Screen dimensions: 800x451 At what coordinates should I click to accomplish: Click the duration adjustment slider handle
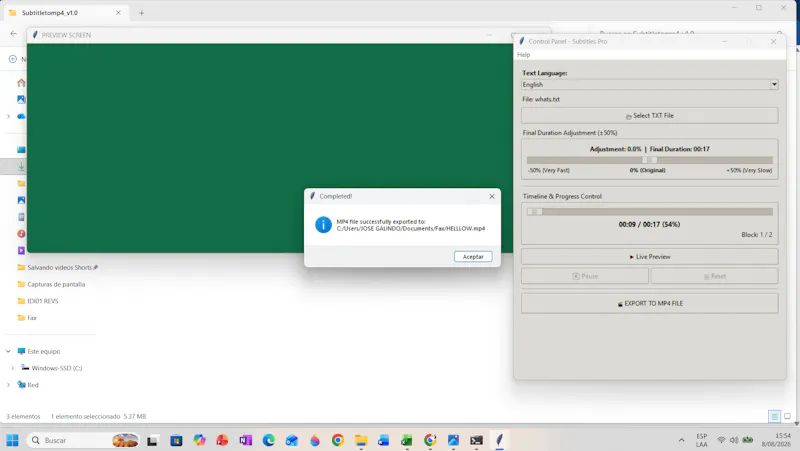tap(649, 160)
